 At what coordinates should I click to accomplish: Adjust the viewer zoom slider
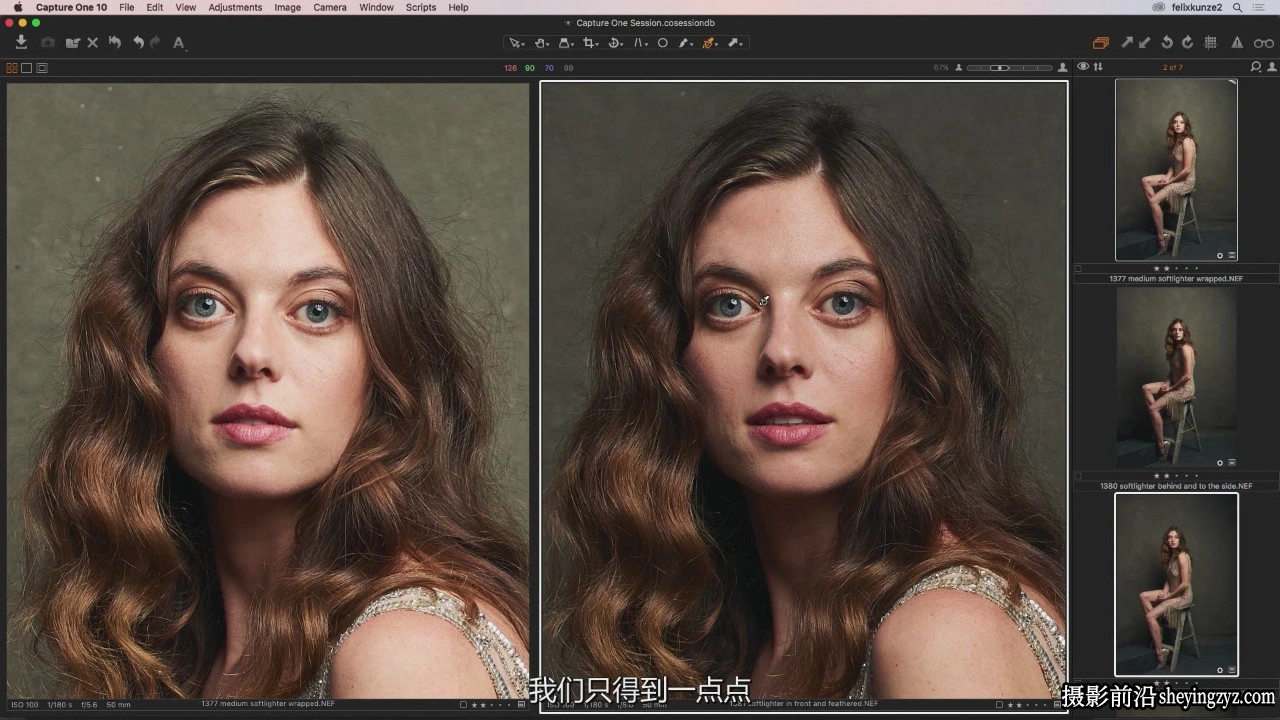(x=1009, y=68)
